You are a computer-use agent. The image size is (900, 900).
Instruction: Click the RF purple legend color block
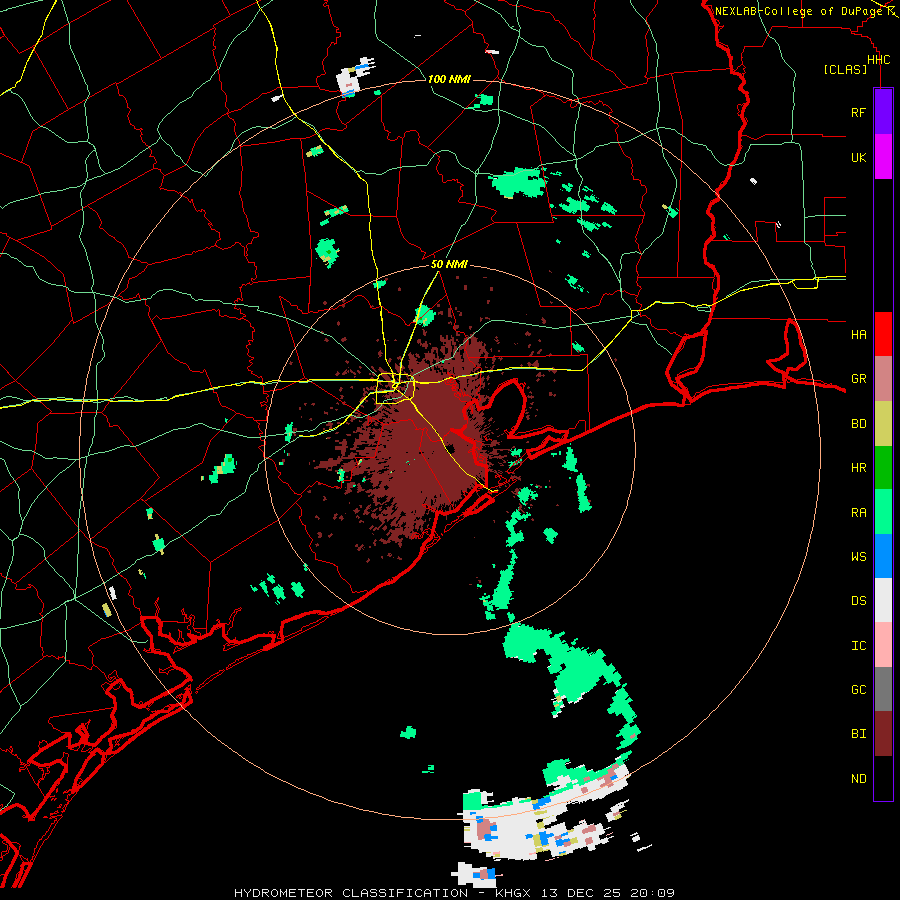tap(883, 112)
